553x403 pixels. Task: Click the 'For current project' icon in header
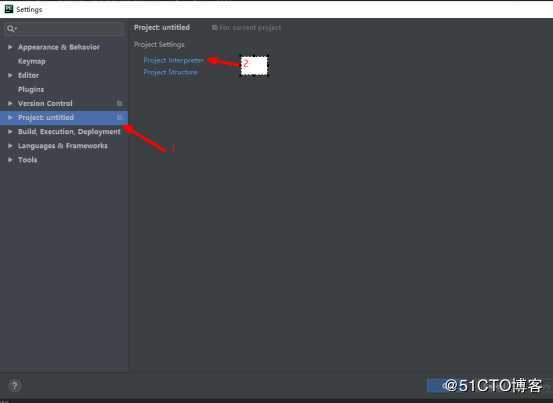point(214,28)
